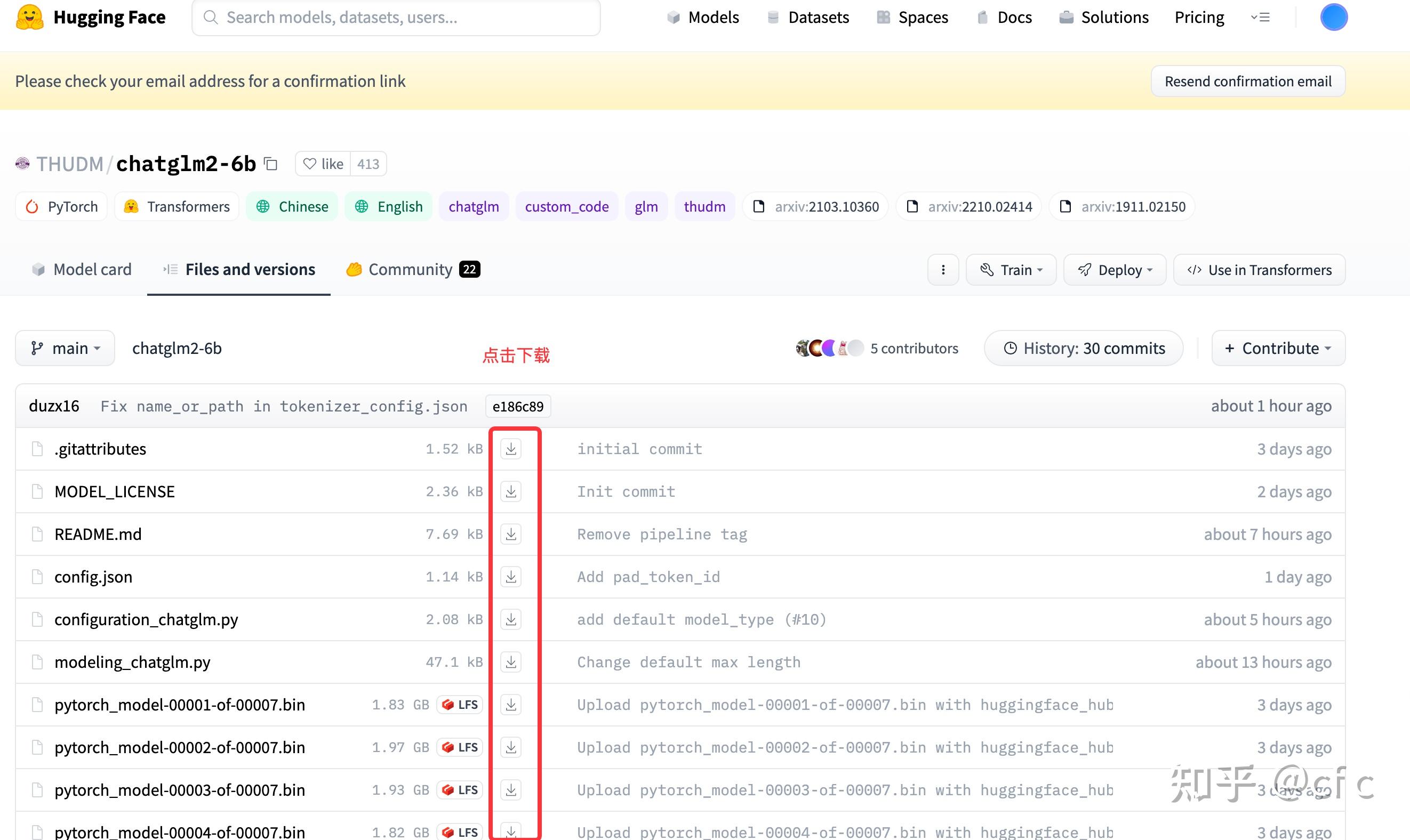Open the Spaces nav item
Screen dimensions: 1410x840
(912, 18)
